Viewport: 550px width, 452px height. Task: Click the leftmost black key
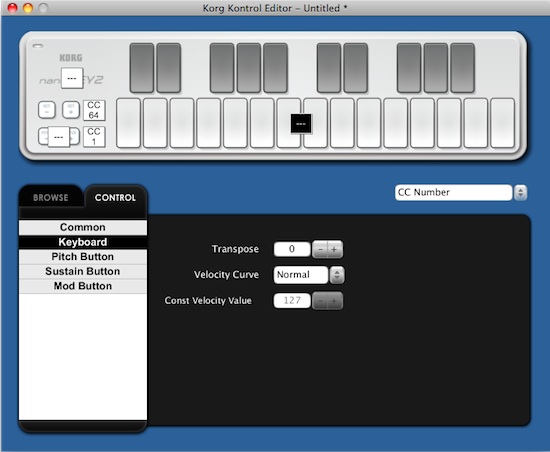pos(142,68)
